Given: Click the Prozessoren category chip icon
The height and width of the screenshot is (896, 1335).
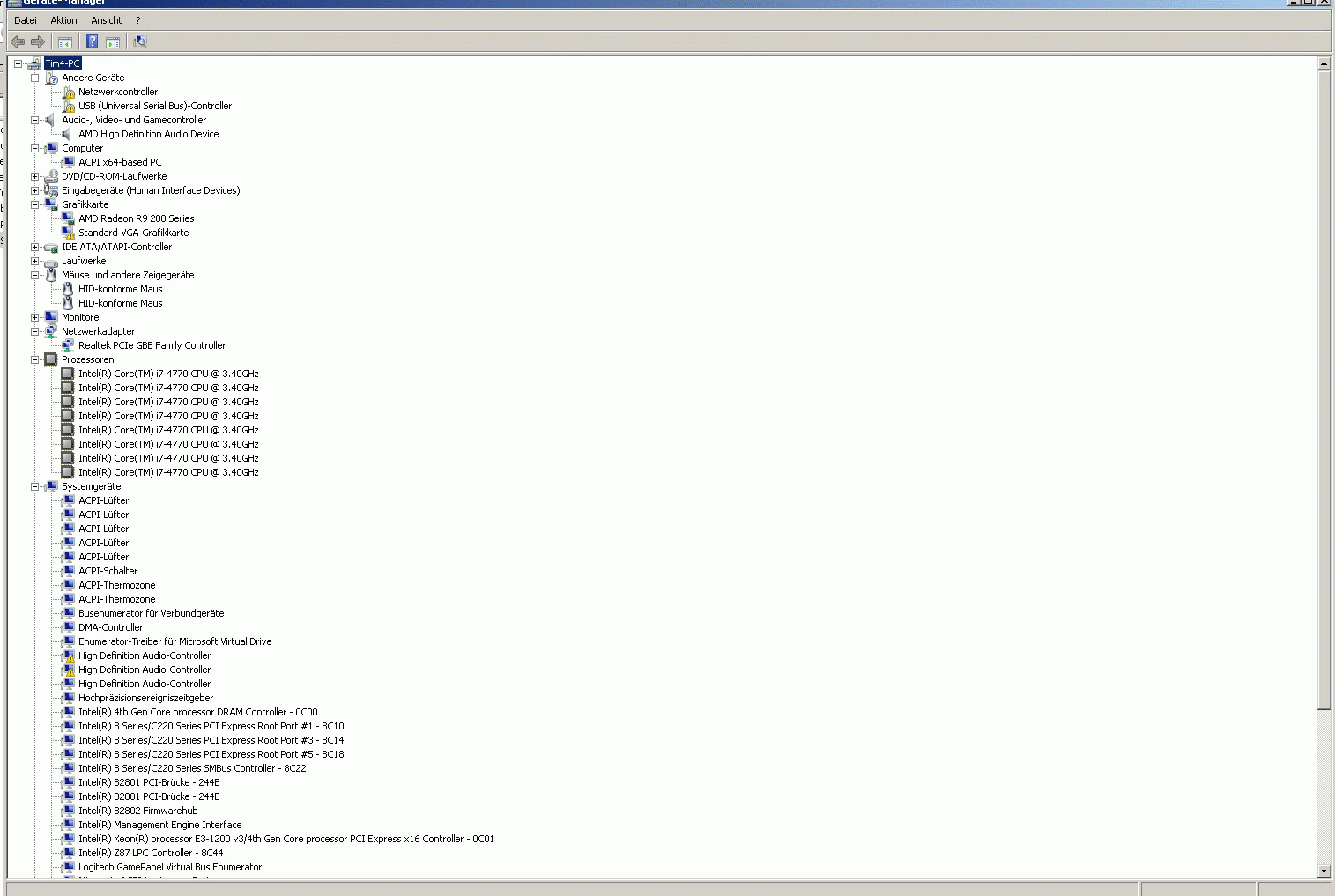Looking at the screenshot, I should click(51, 359).
